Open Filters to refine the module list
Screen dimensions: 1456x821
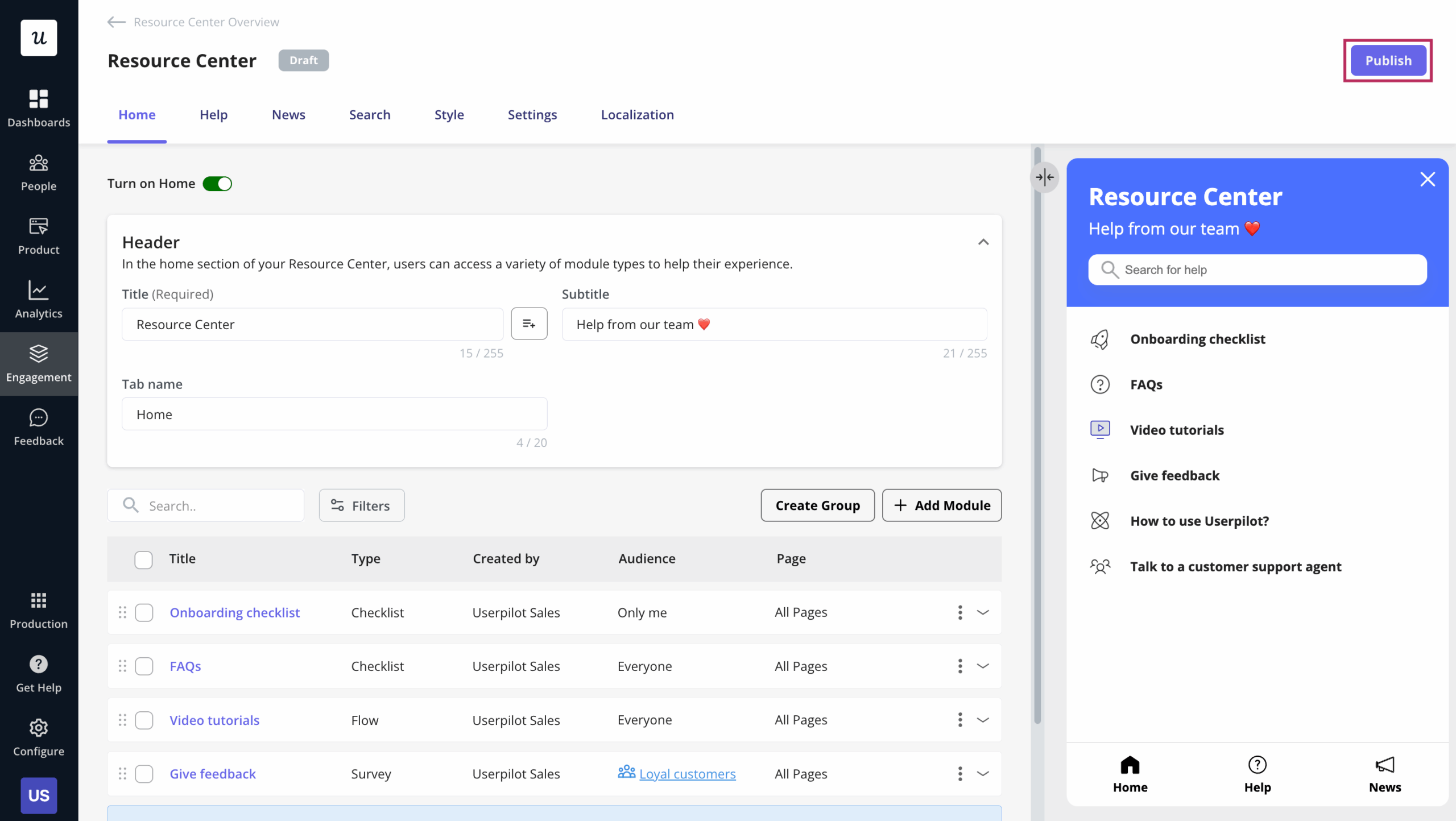tap(361, 505)
